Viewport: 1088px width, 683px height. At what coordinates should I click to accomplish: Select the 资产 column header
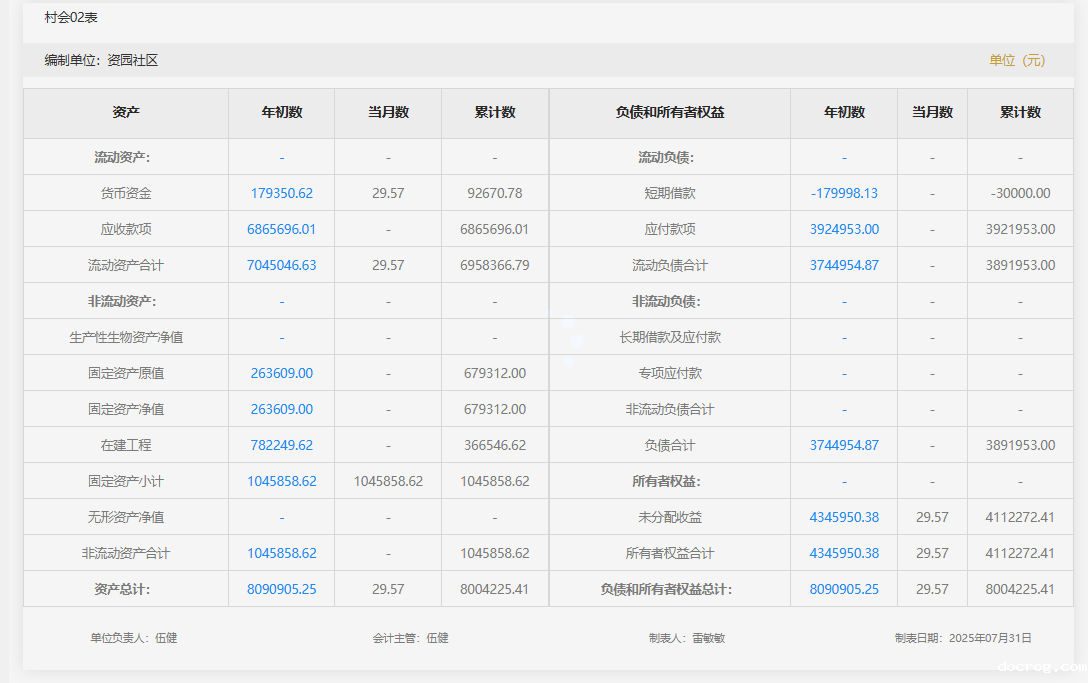(x=126, y=112)
